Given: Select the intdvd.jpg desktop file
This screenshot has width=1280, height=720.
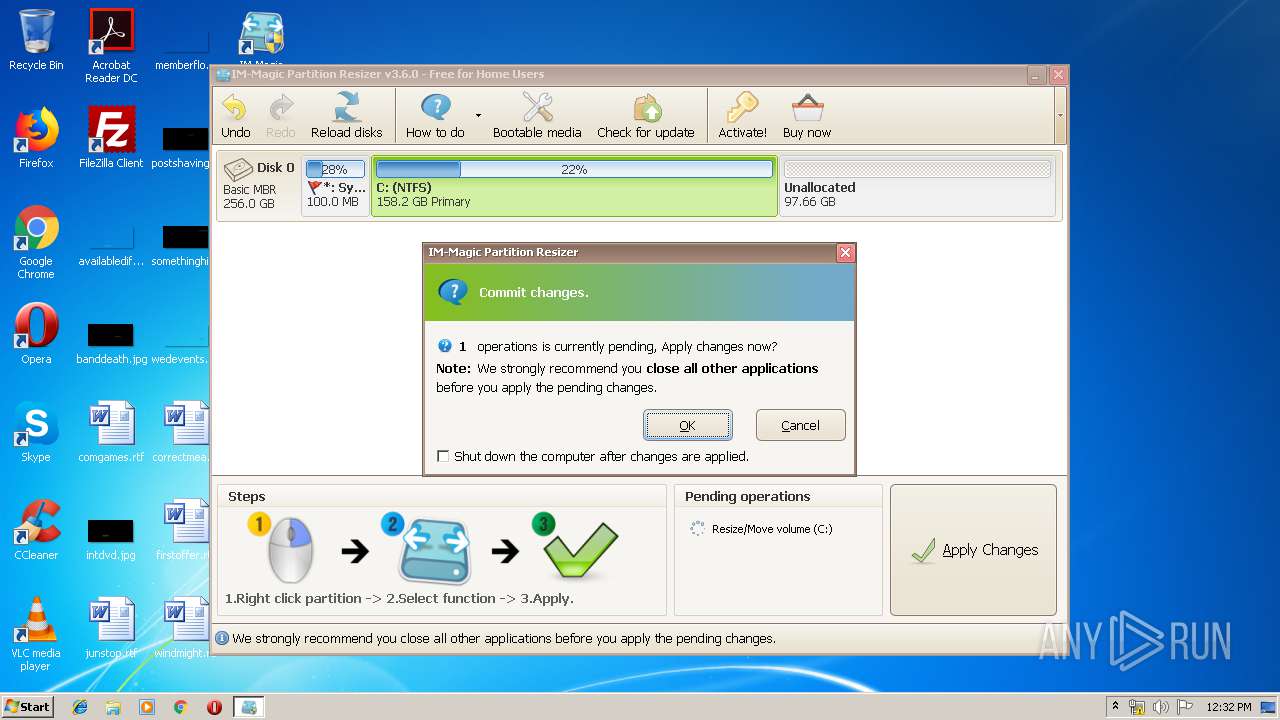Looking at the screenshot, I should 111,537.
